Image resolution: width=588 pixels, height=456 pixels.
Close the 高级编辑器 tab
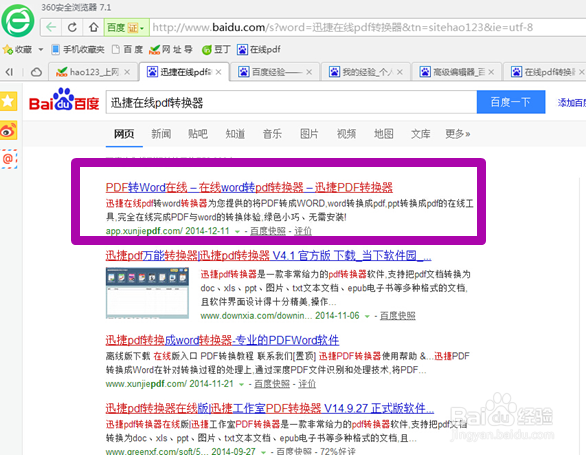pyautogui.click(x=491, y=72)
